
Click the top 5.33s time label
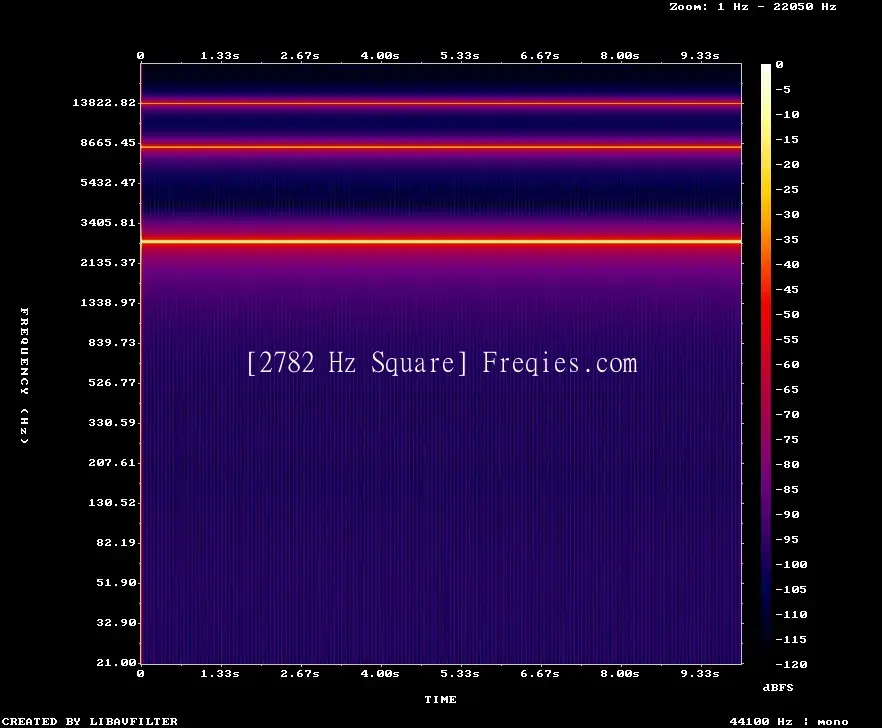coord(460,55)
